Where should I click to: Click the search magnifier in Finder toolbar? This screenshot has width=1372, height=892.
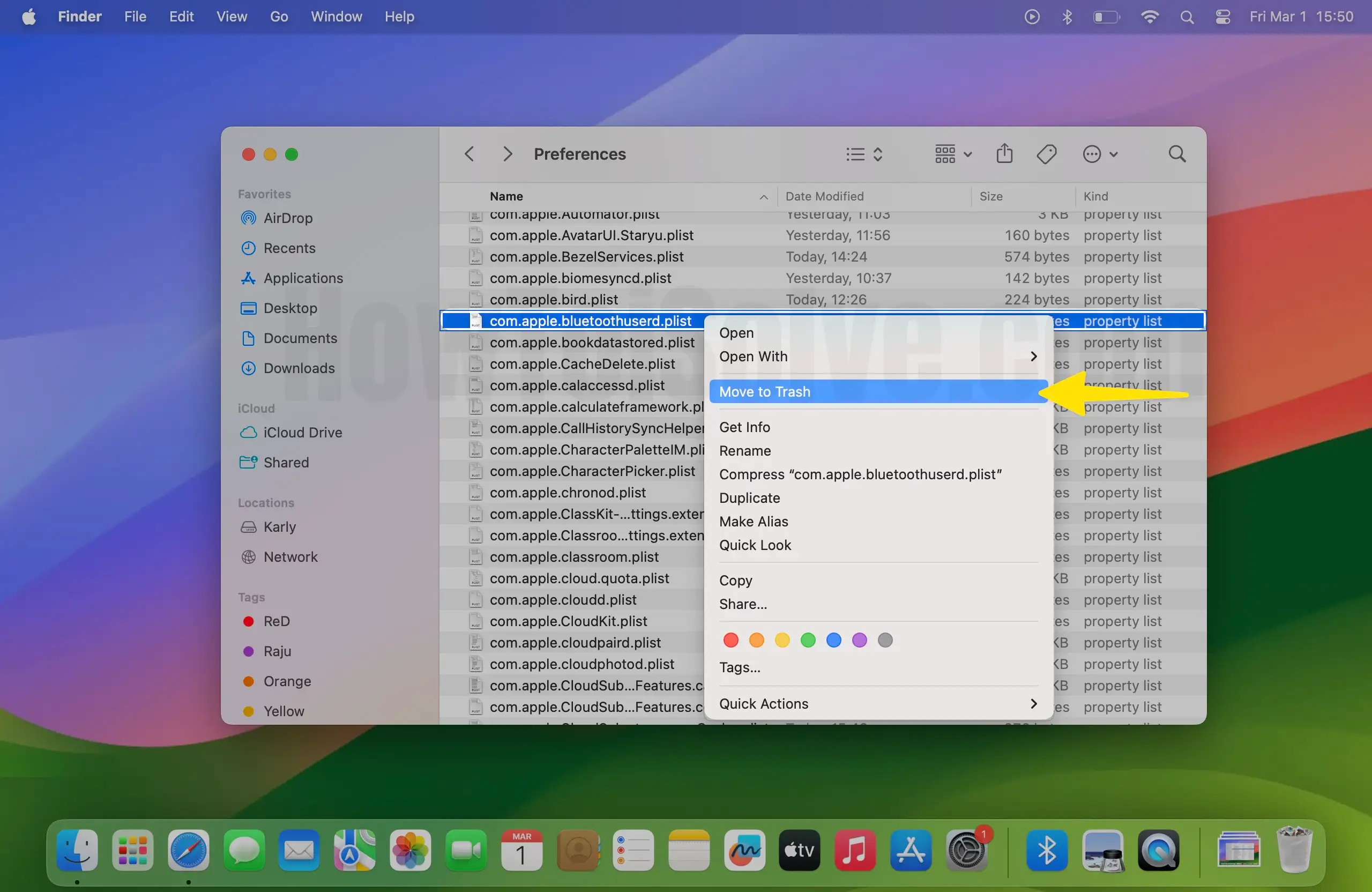[1176, 154]
